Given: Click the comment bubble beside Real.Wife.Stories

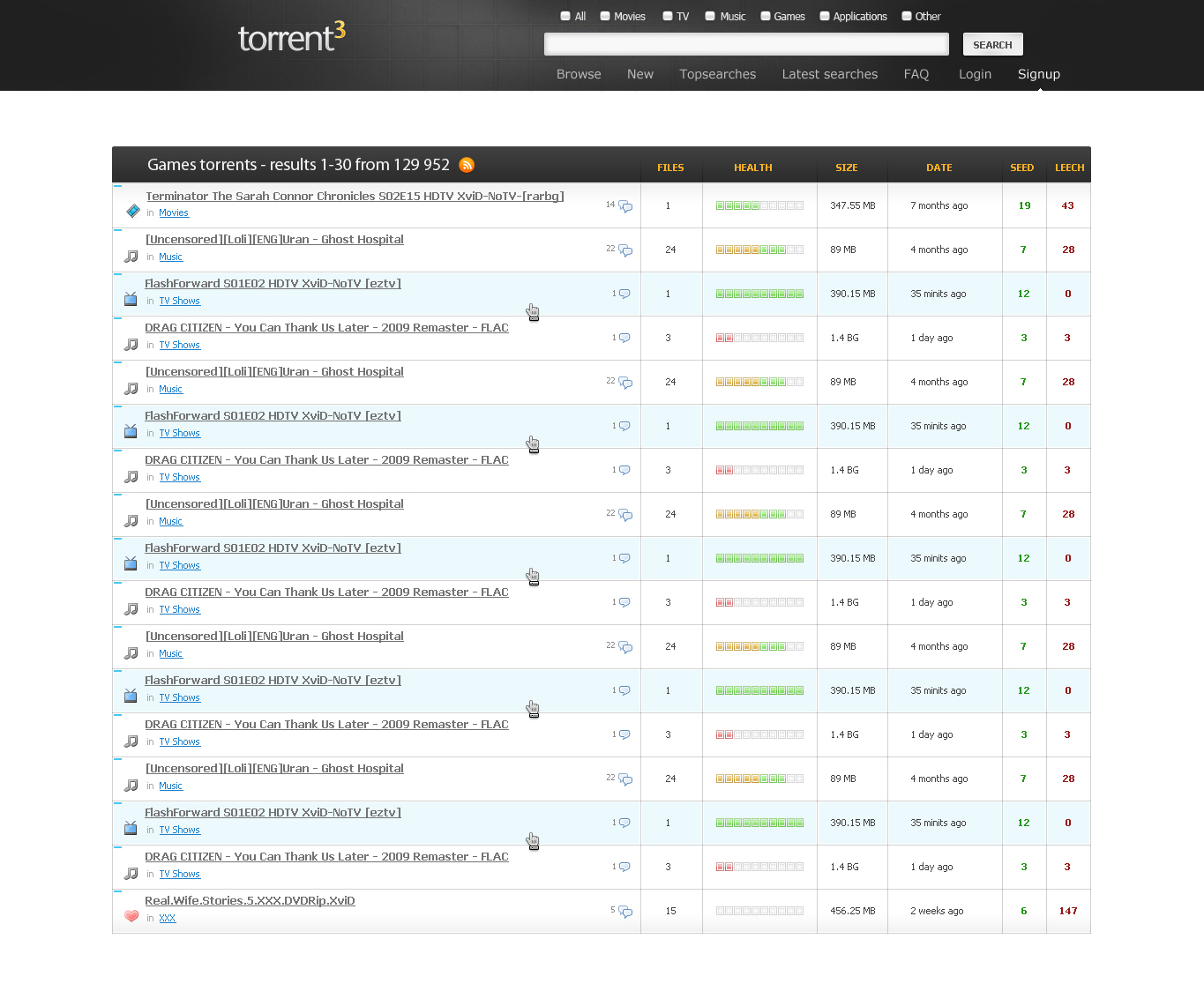Looking at the screenshot, I should tap(625, 913).
